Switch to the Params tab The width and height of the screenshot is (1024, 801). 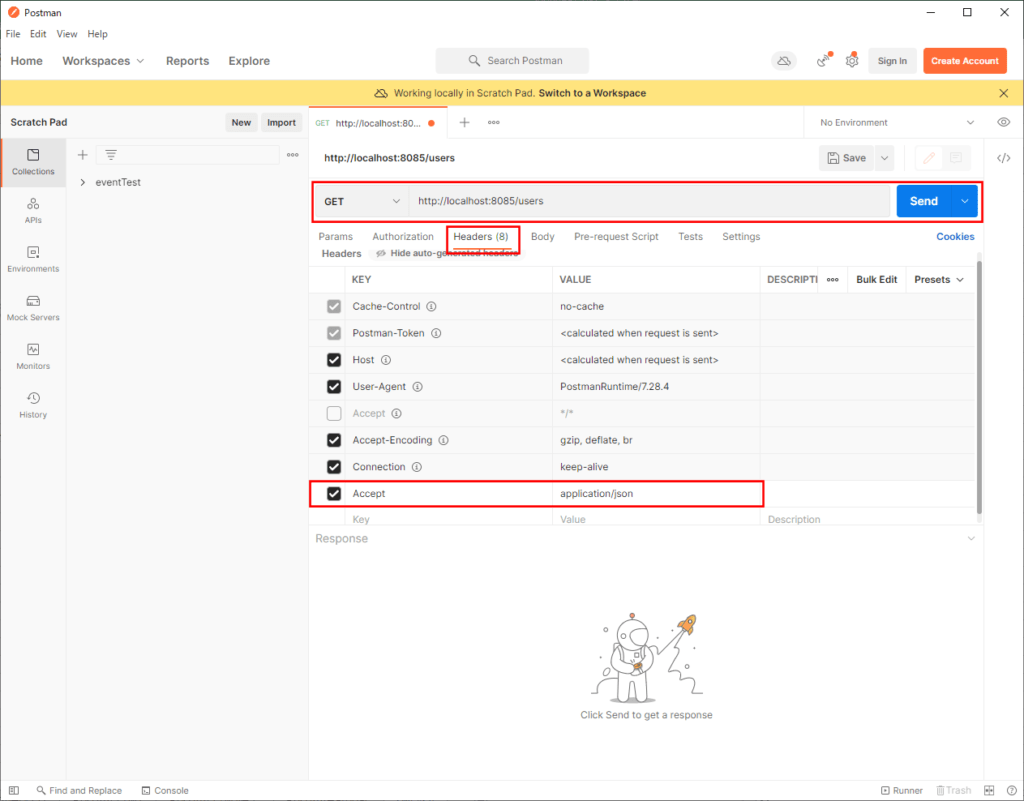pyautogui.click(x=336, y=236)
